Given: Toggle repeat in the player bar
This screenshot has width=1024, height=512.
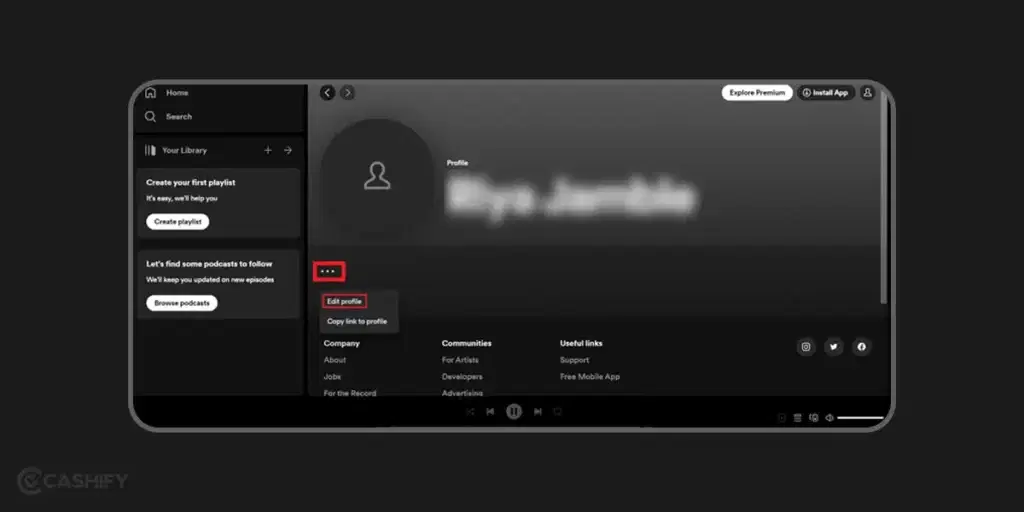Looking at the screenshot, I should point(558,411).
